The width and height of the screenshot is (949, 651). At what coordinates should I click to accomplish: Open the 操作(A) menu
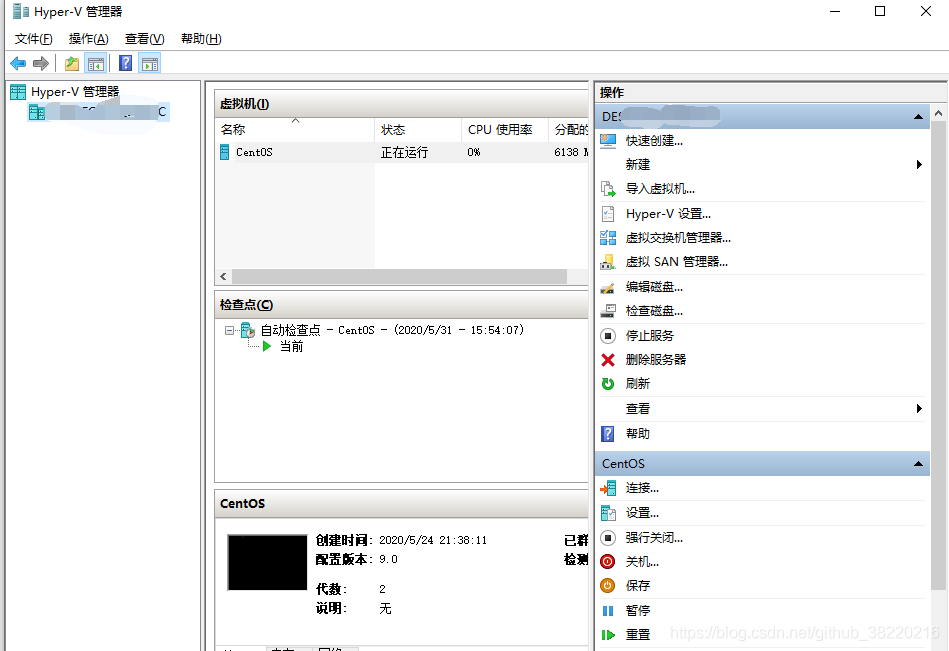click(88, 39)
